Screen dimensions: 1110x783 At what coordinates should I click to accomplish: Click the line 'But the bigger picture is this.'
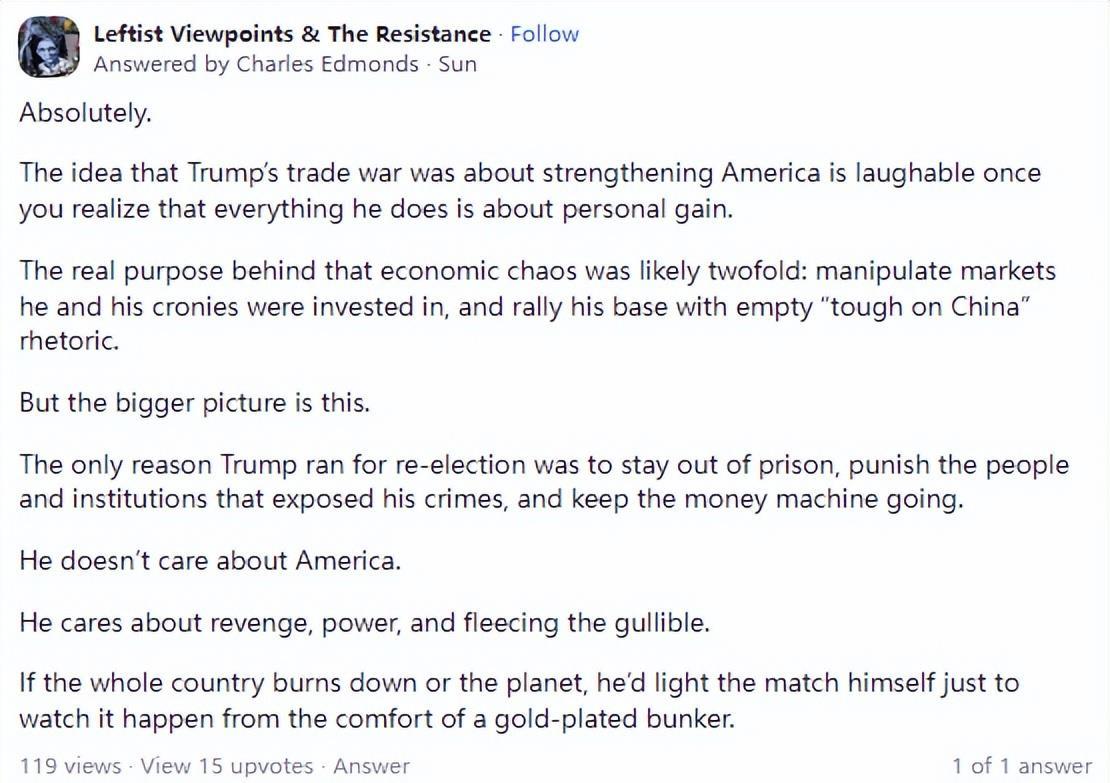pyautogui.click(x=194, y=403)
